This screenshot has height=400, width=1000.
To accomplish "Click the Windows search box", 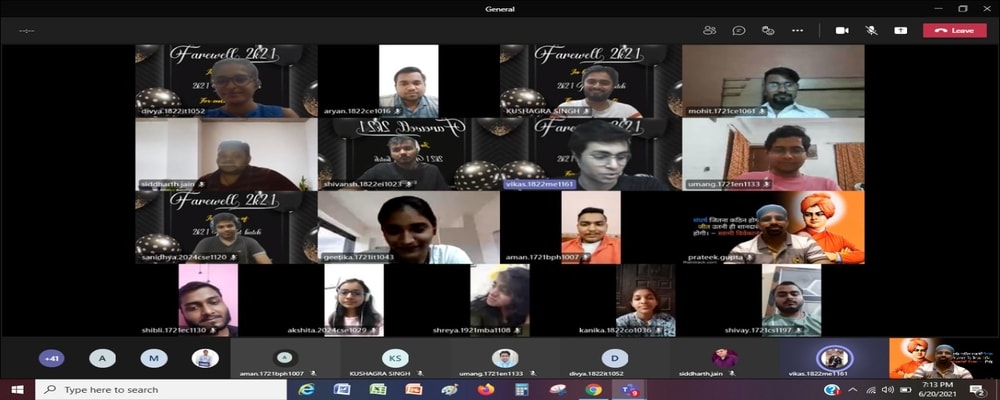I will pyautogui.click(x=150, y=389).
